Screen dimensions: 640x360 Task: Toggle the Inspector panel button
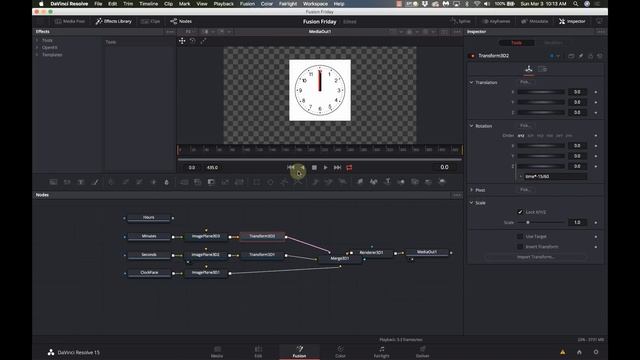pos(572,21)
